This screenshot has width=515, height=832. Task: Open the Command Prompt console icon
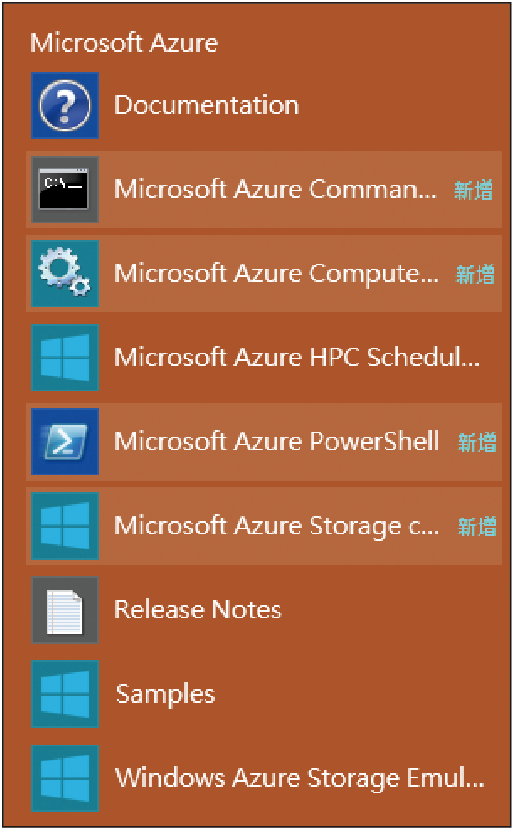[x=65, y=189]
